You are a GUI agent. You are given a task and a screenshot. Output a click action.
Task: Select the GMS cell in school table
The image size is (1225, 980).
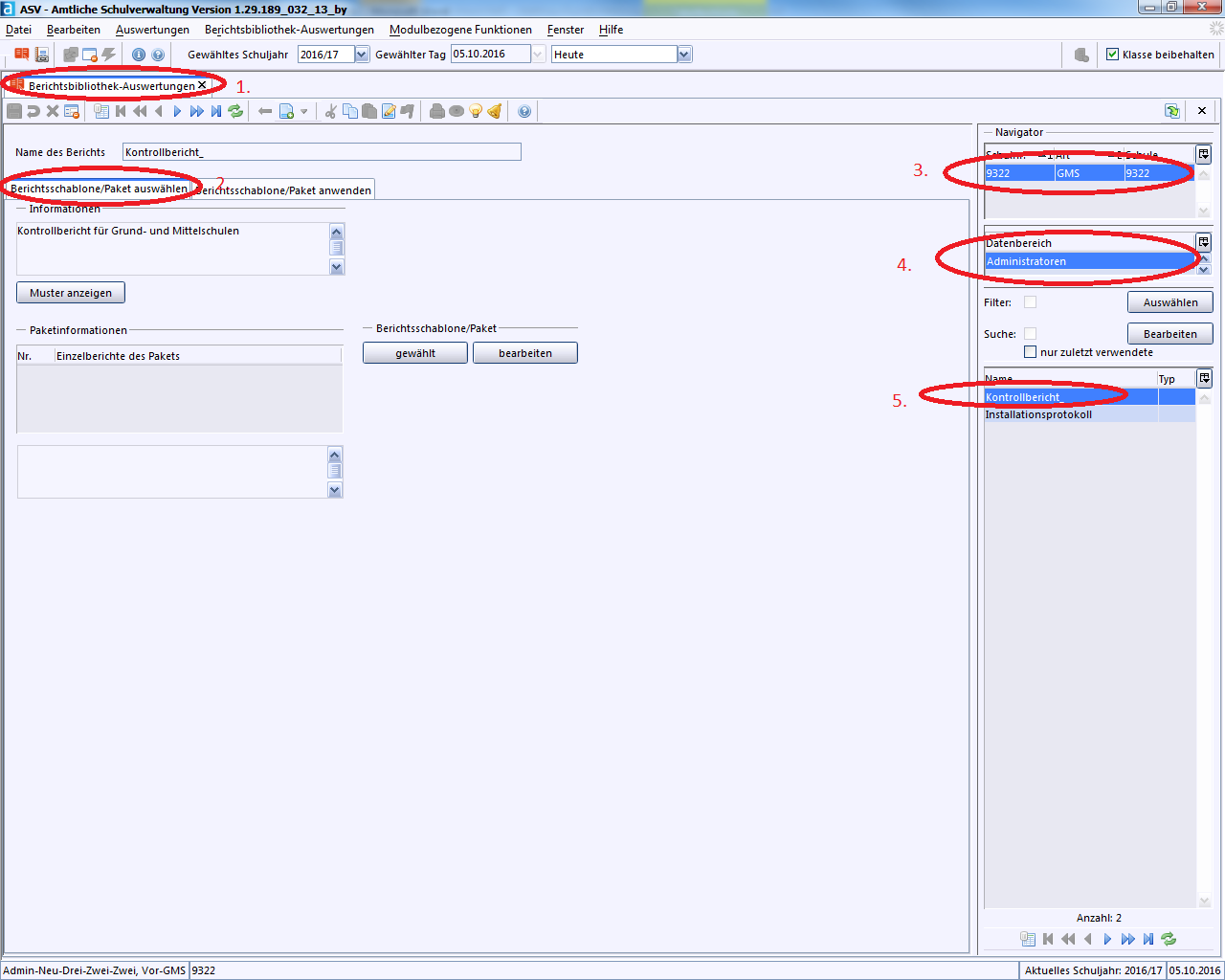click(1089, 173)
